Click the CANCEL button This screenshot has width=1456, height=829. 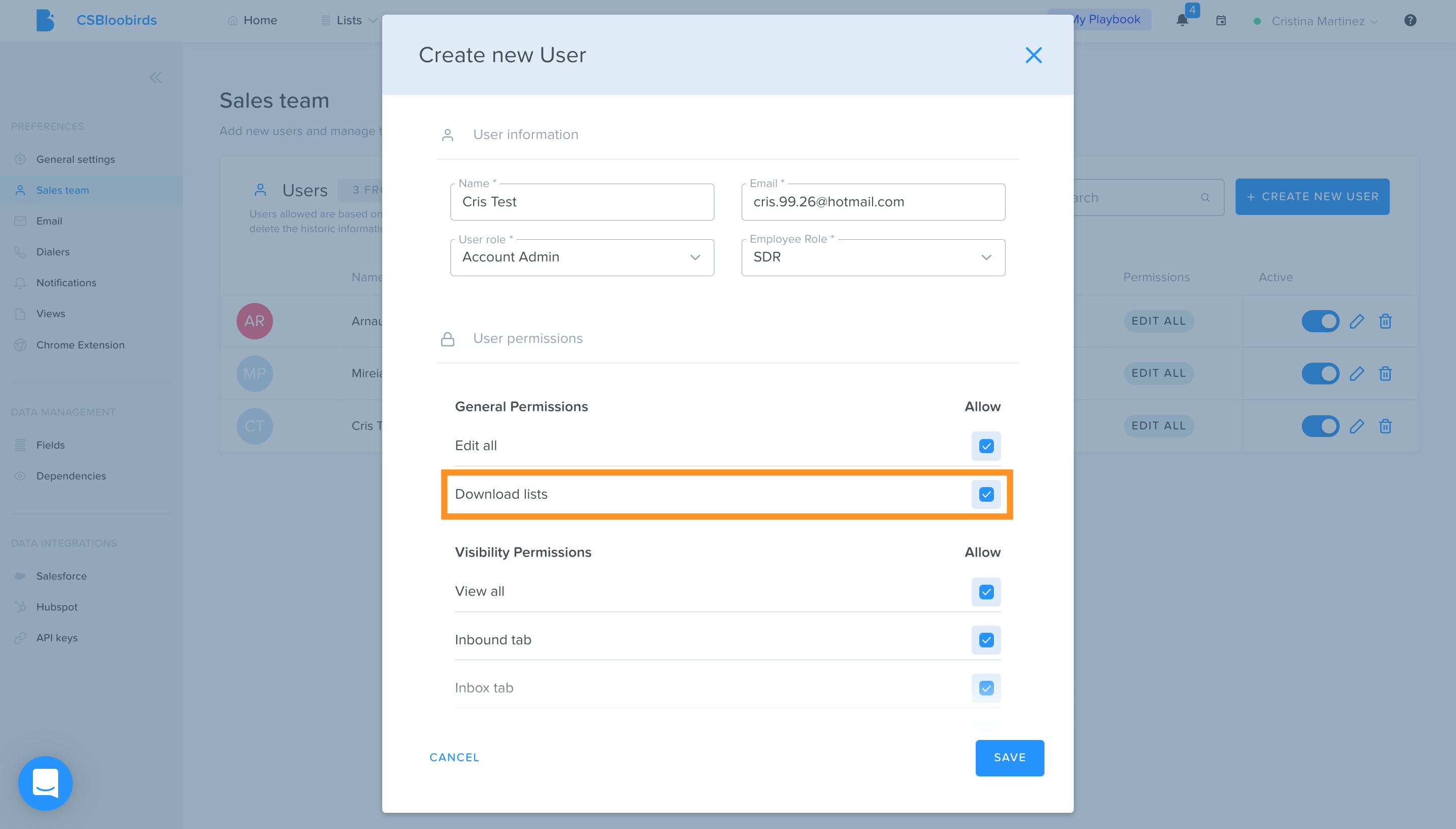point(454,758)
